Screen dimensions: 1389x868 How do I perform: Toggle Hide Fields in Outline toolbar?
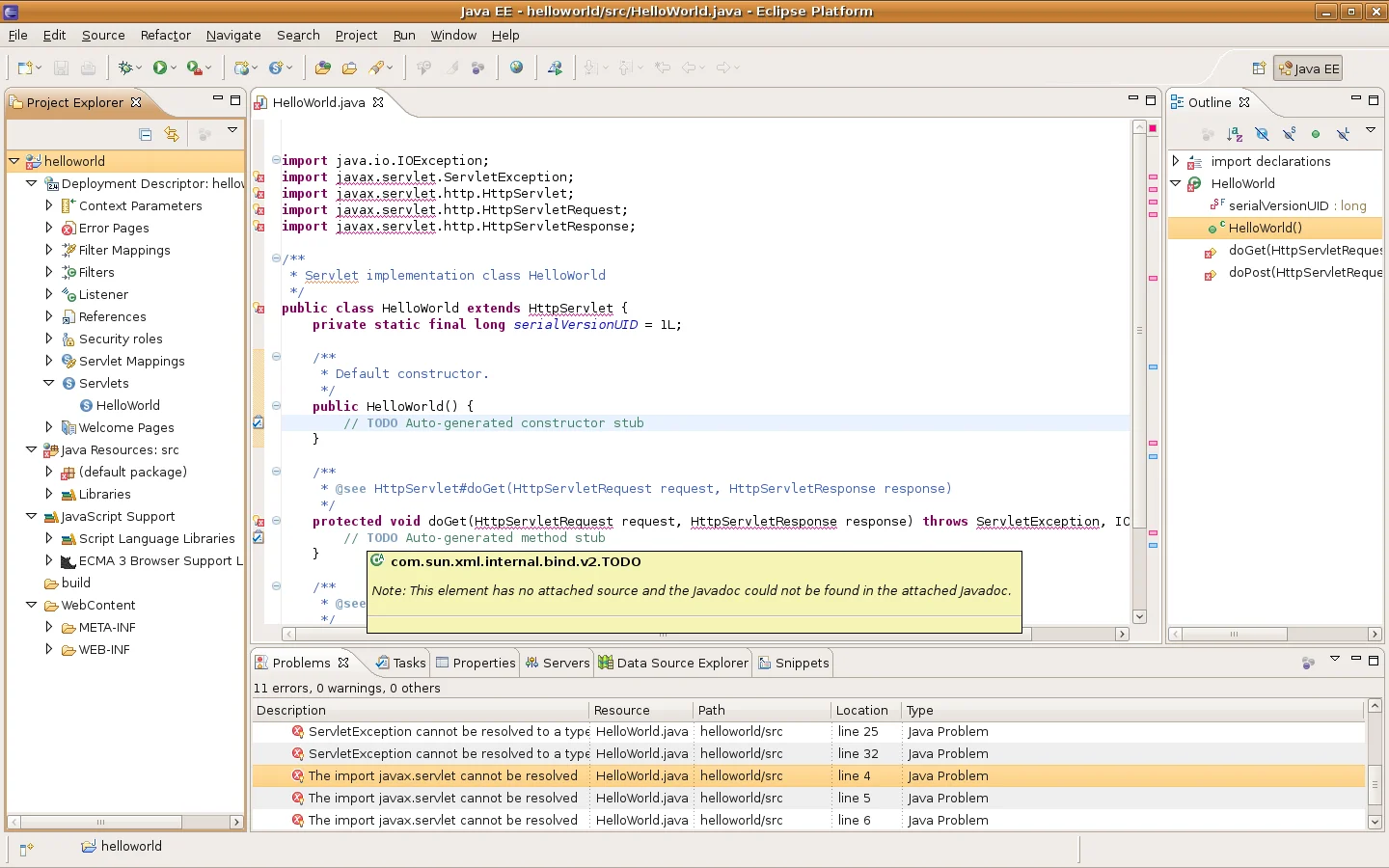click(x=1262, y=134)
